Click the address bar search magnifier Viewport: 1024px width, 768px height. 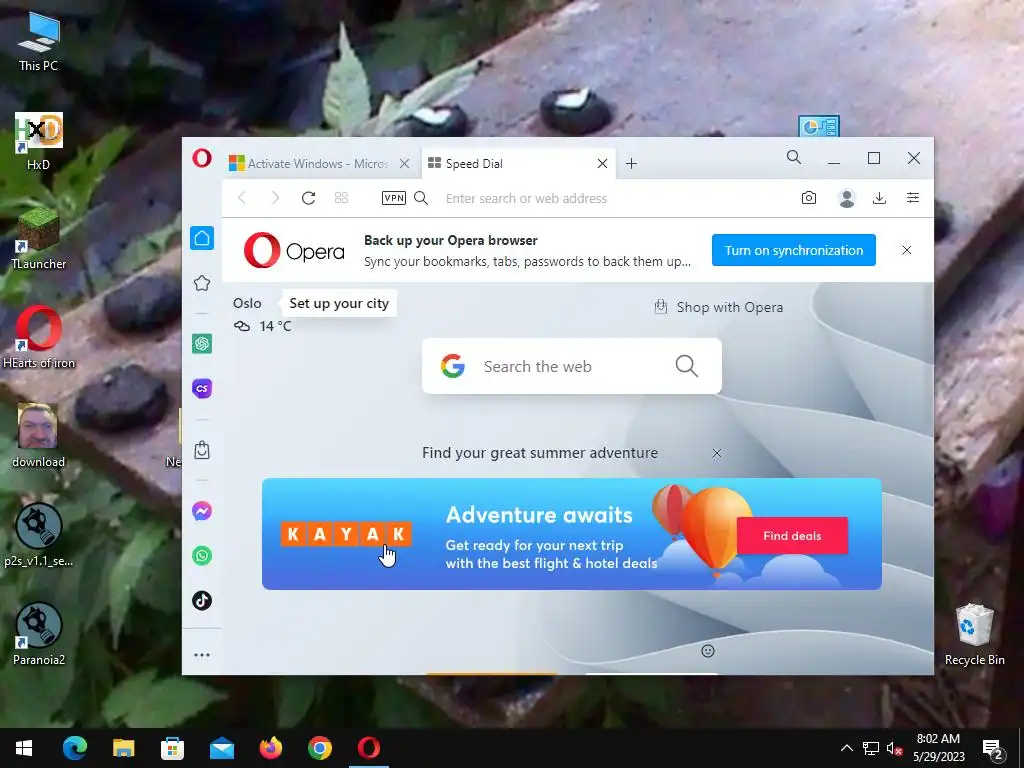click(x=421, y=198)
